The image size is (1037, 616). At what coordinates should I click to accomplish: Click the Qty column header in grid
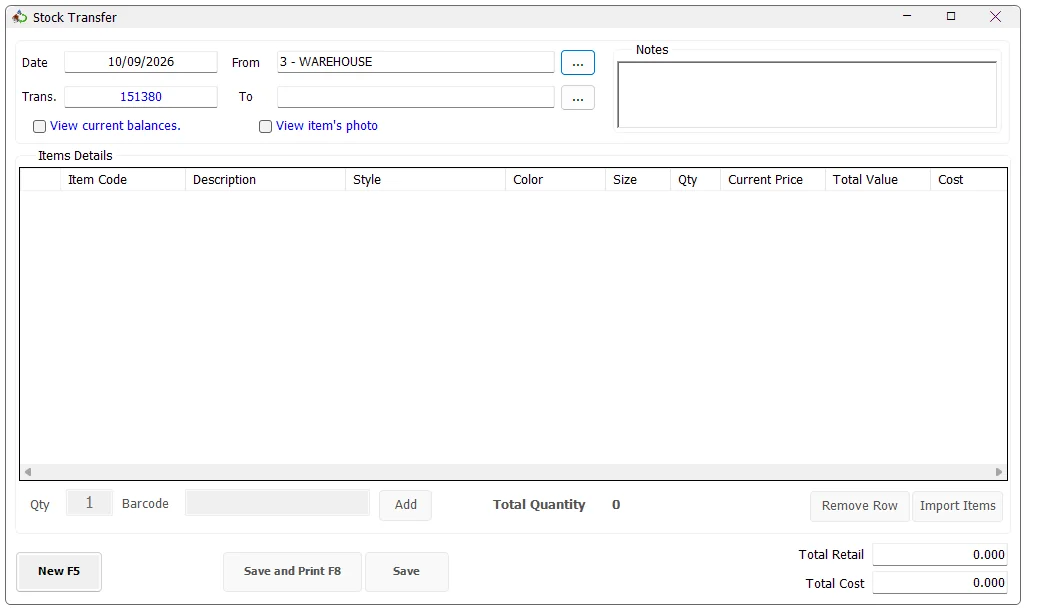coord(696,180)
